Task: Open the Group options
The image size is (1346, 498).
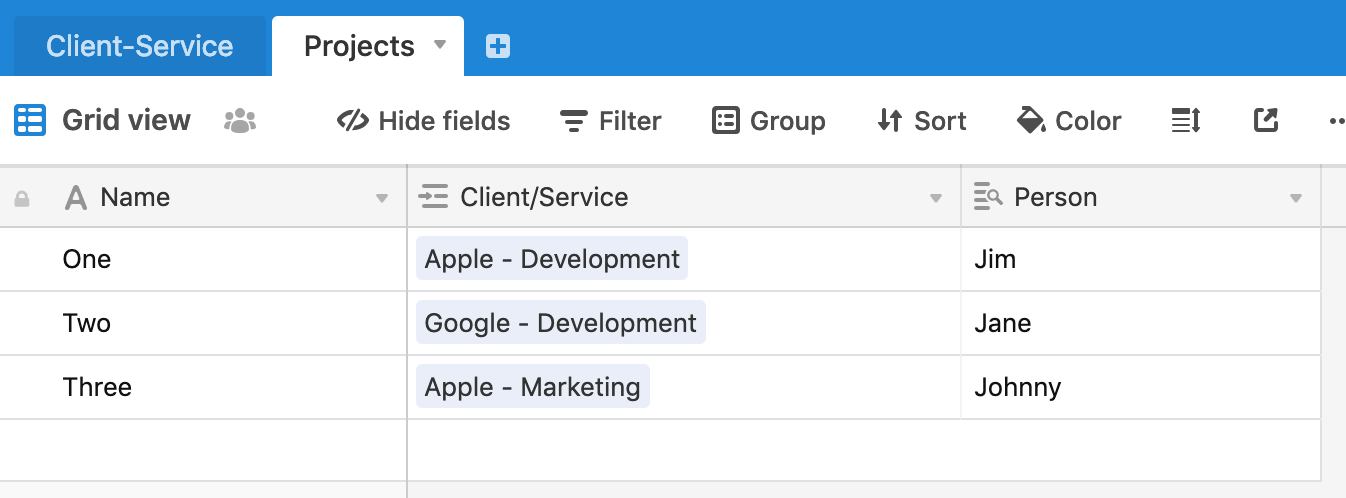Action: pos(769,121)
